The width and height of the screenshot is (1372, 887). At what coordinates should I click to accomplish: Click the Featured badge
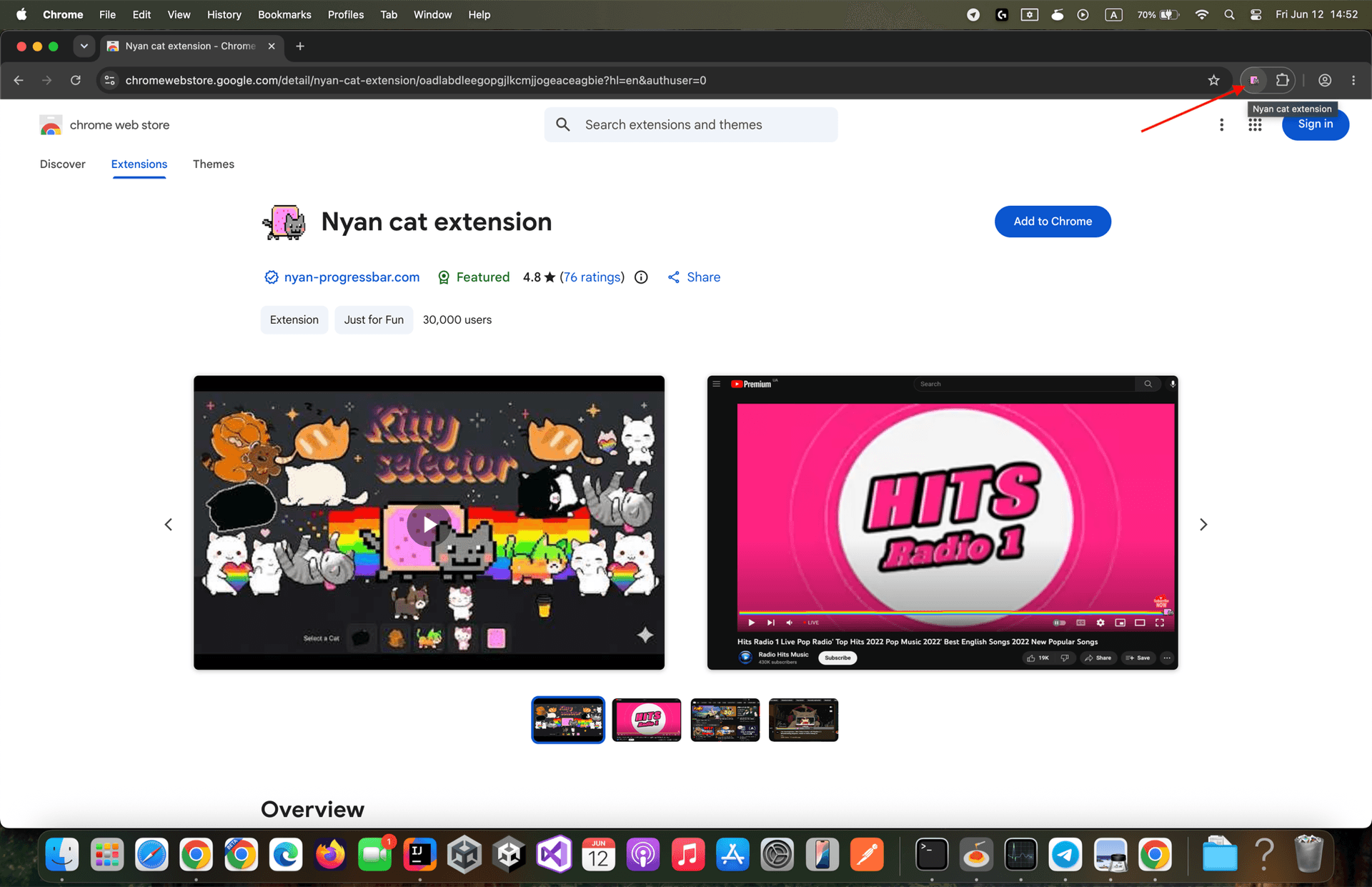tap(474, 277)
